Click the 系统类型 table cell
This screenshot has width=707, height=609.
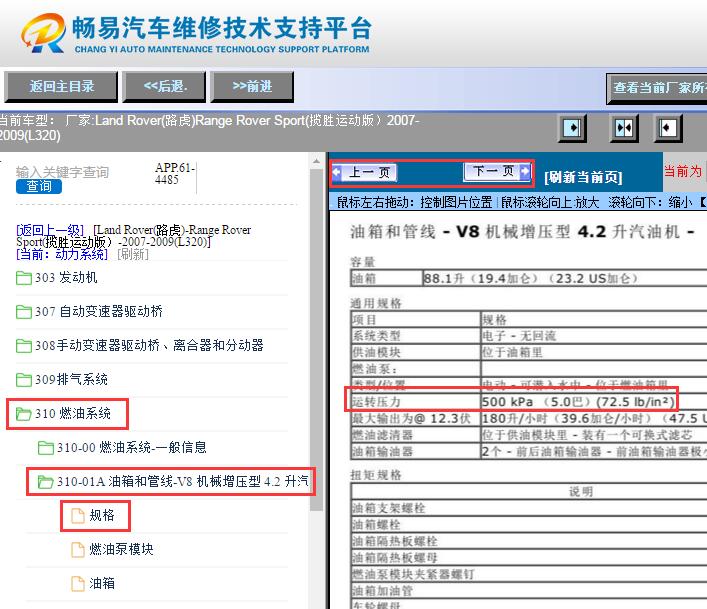click(x=415, y=336)
